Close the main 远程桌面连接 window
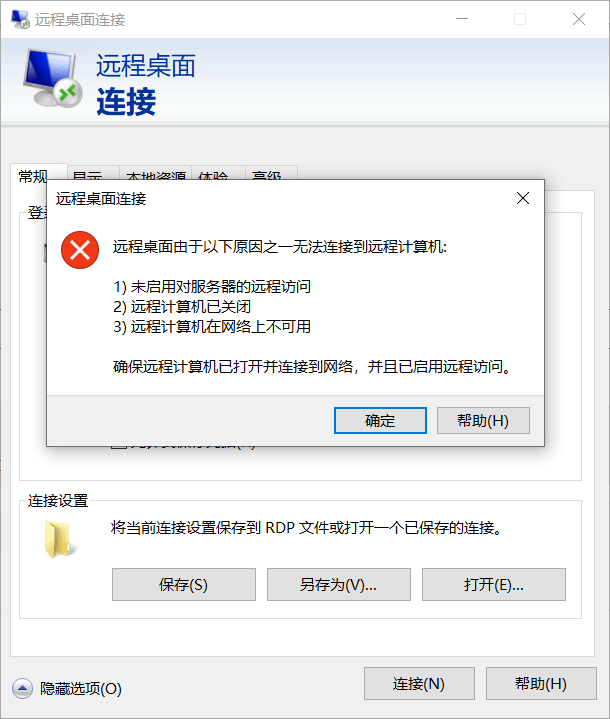 [x=579, y=19]
